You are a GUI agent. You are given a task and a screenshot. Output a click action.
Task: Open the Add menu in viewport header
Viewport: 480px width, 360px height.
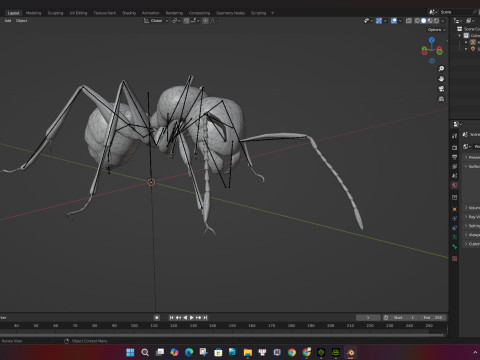click(x=8, y=21)
